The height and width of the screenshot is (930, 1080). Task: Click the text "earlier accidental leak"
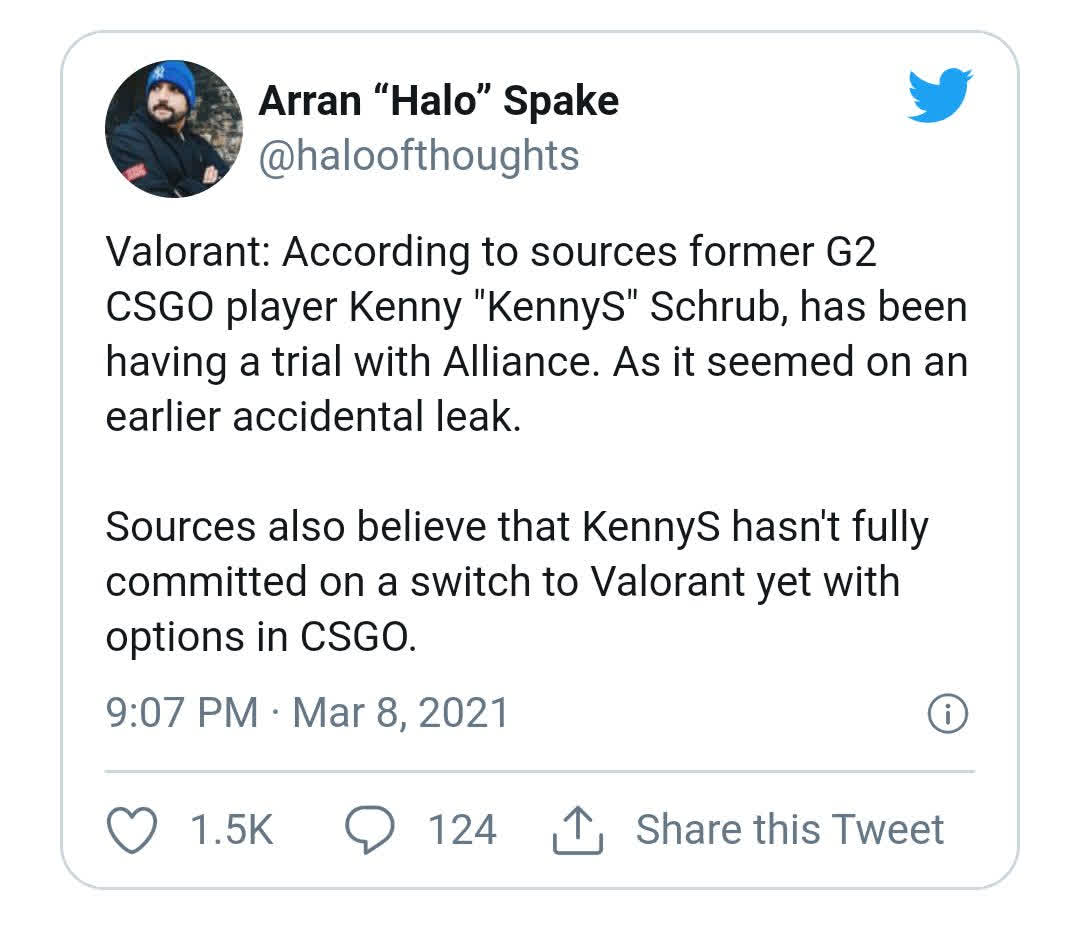pos(313,417)
